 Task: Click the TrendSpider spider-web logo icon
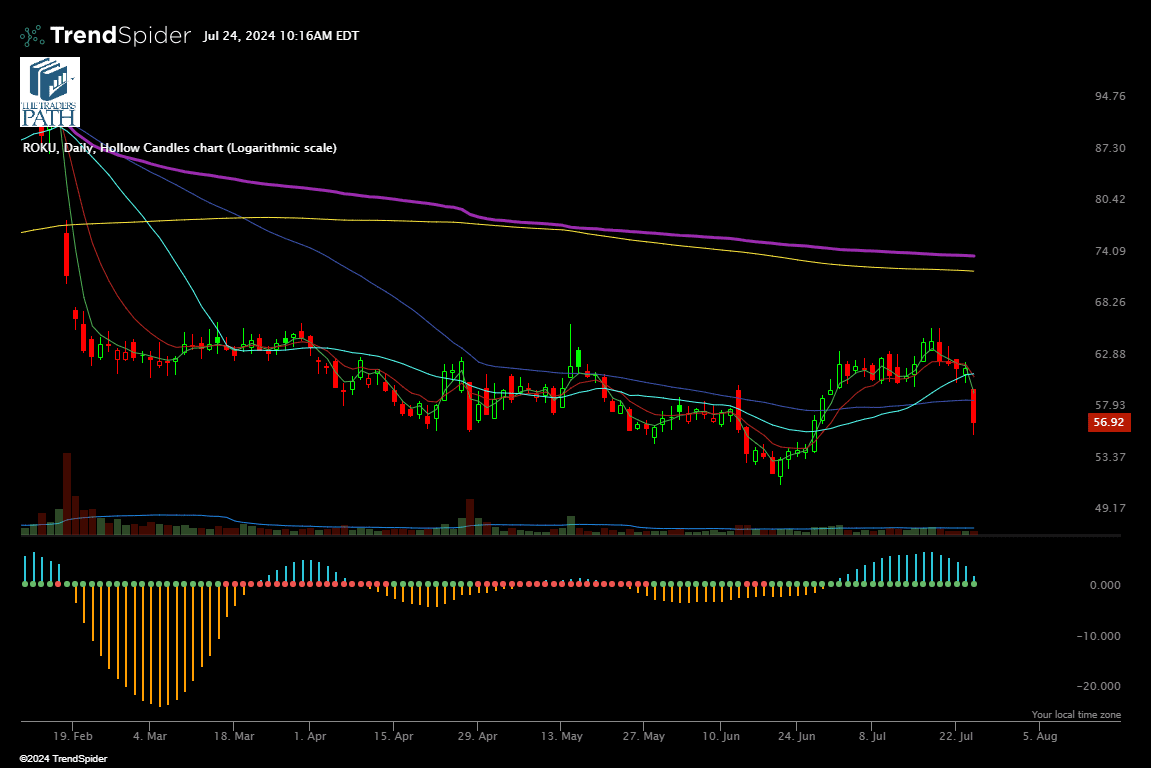(x=32, y=36)
